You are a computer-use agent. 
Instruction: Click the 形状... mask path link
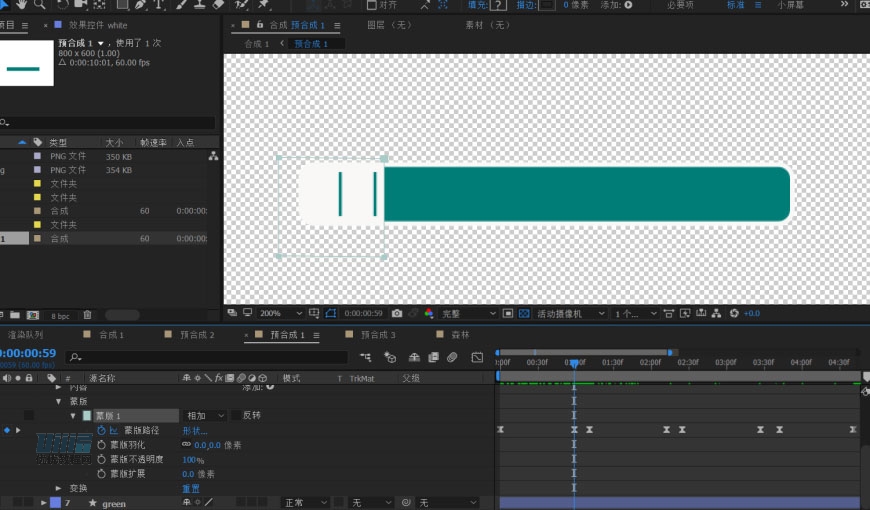click(195, 430)
